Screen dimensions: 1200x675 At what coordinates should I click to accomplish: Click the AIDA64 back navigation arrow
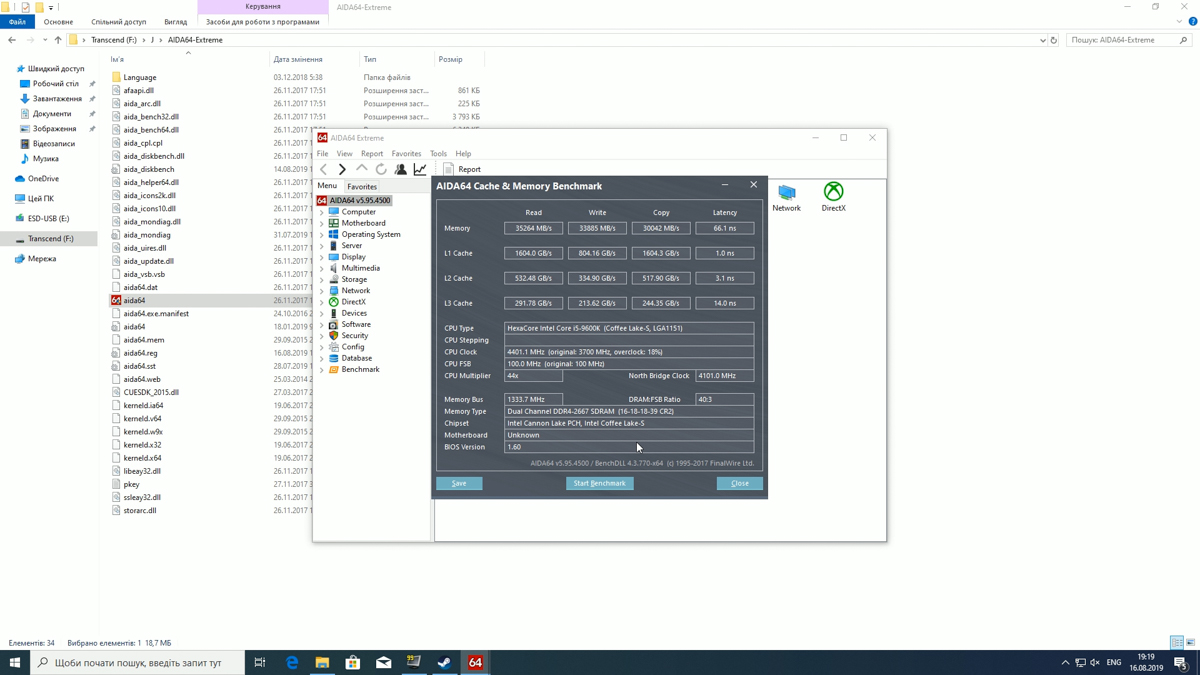click(324, 169)
